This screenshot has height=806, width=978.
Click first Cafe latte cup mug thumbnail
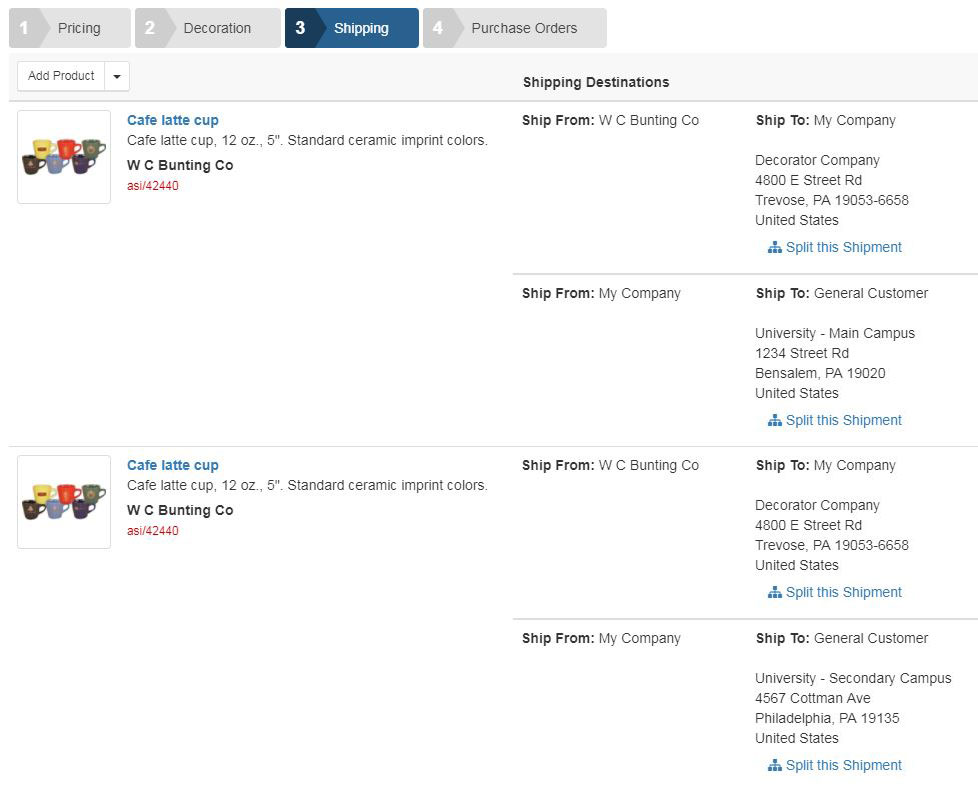pos(64,157)
